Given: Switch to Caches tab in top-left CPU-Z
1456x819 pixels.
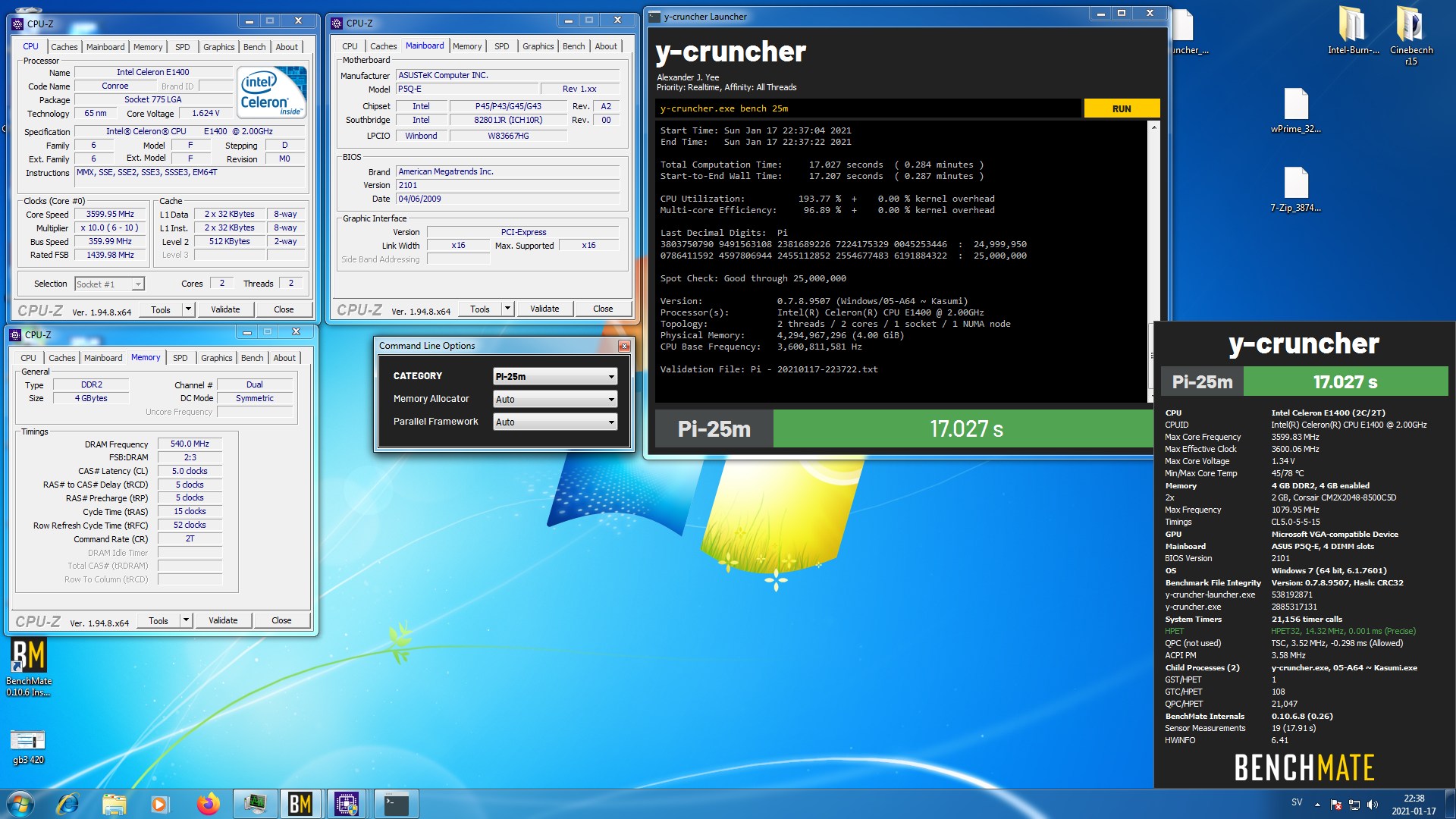Looking at the screenshot, I should (x=64, y=47).
